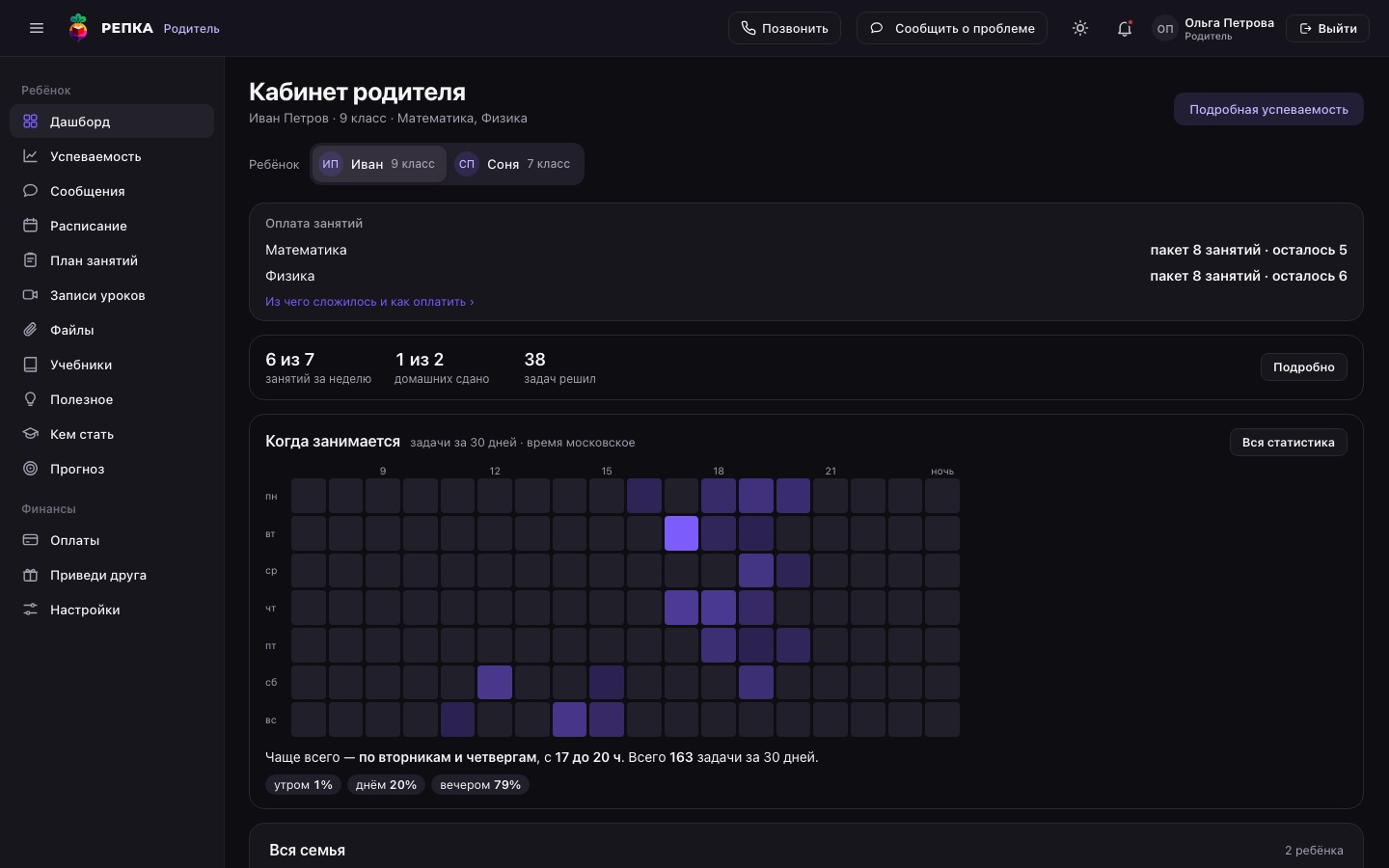1389x868 pixels.
Task: Click the Ольга Петрова profile name
Action: coord(1229,22)
